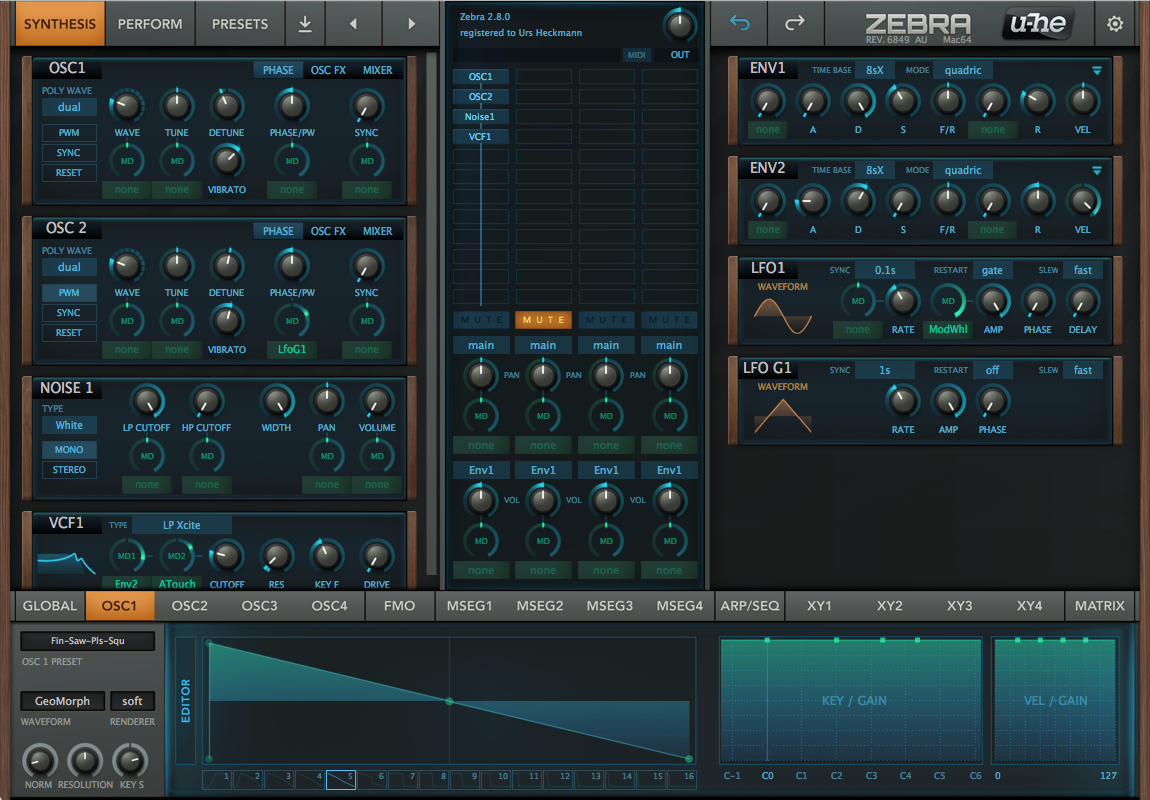
Task: Go to the previous preset arrow
Action: pyautogui.click(x=353, y=23)
